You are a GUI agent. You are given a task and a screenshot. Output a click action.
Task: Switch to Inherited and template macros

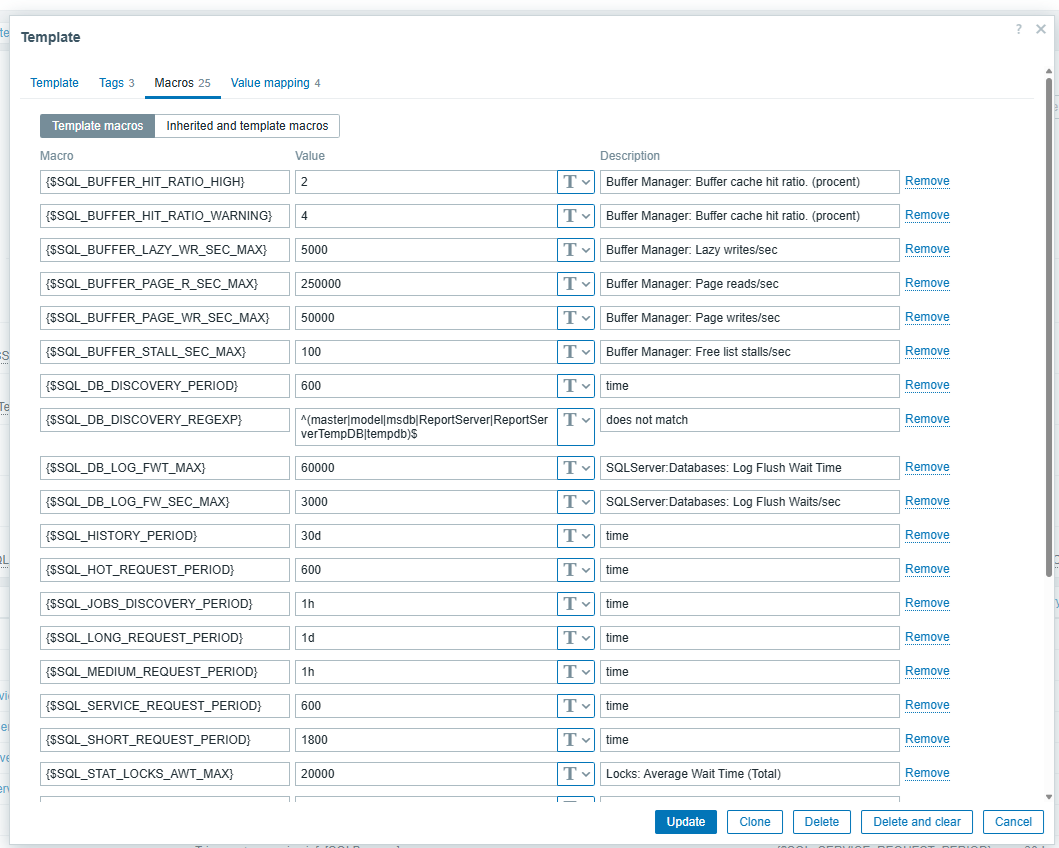[247, 126]
